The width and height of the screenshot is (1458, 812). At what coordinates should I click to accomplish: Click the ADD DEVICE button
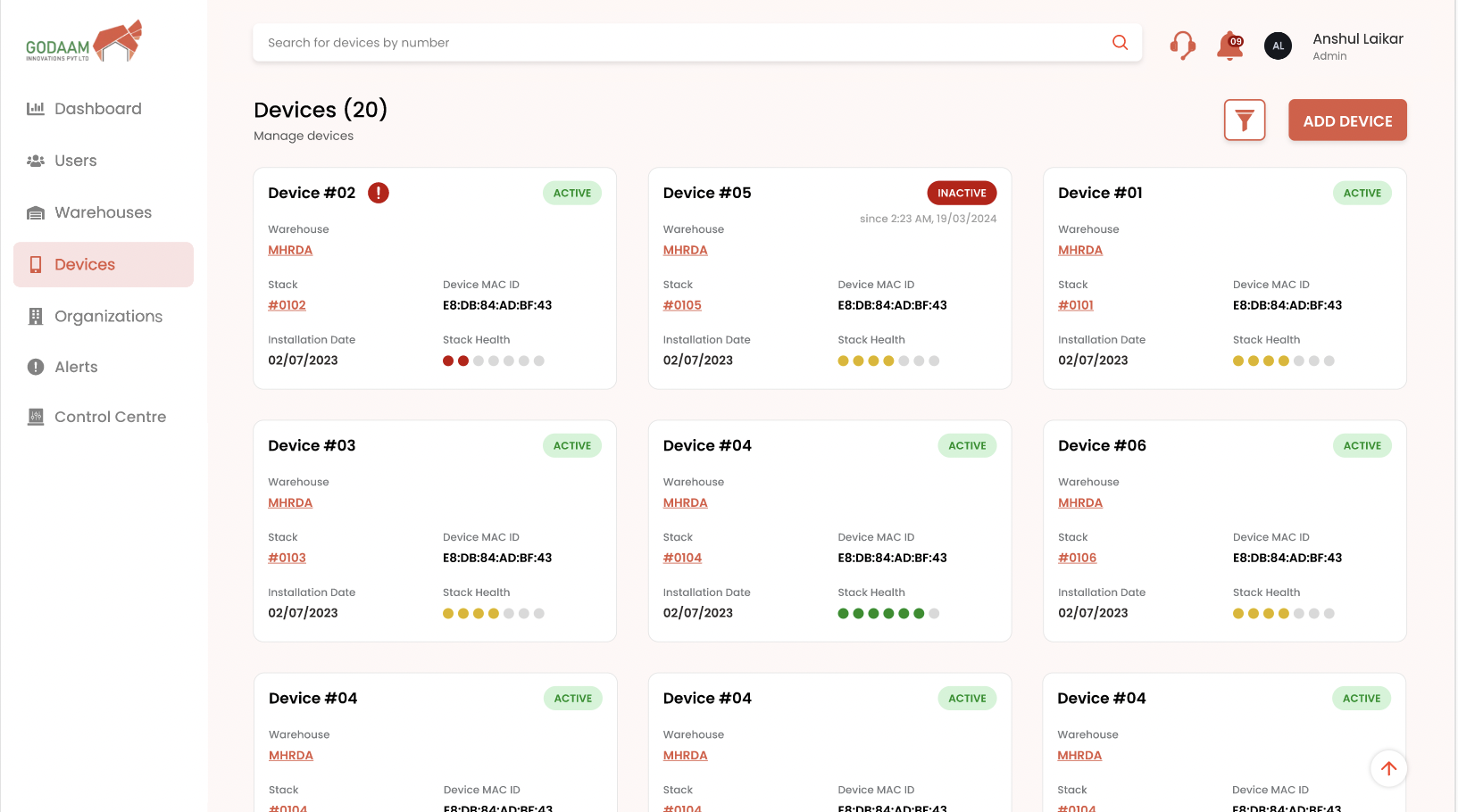pyautogui.click(x=1347, y=120)
